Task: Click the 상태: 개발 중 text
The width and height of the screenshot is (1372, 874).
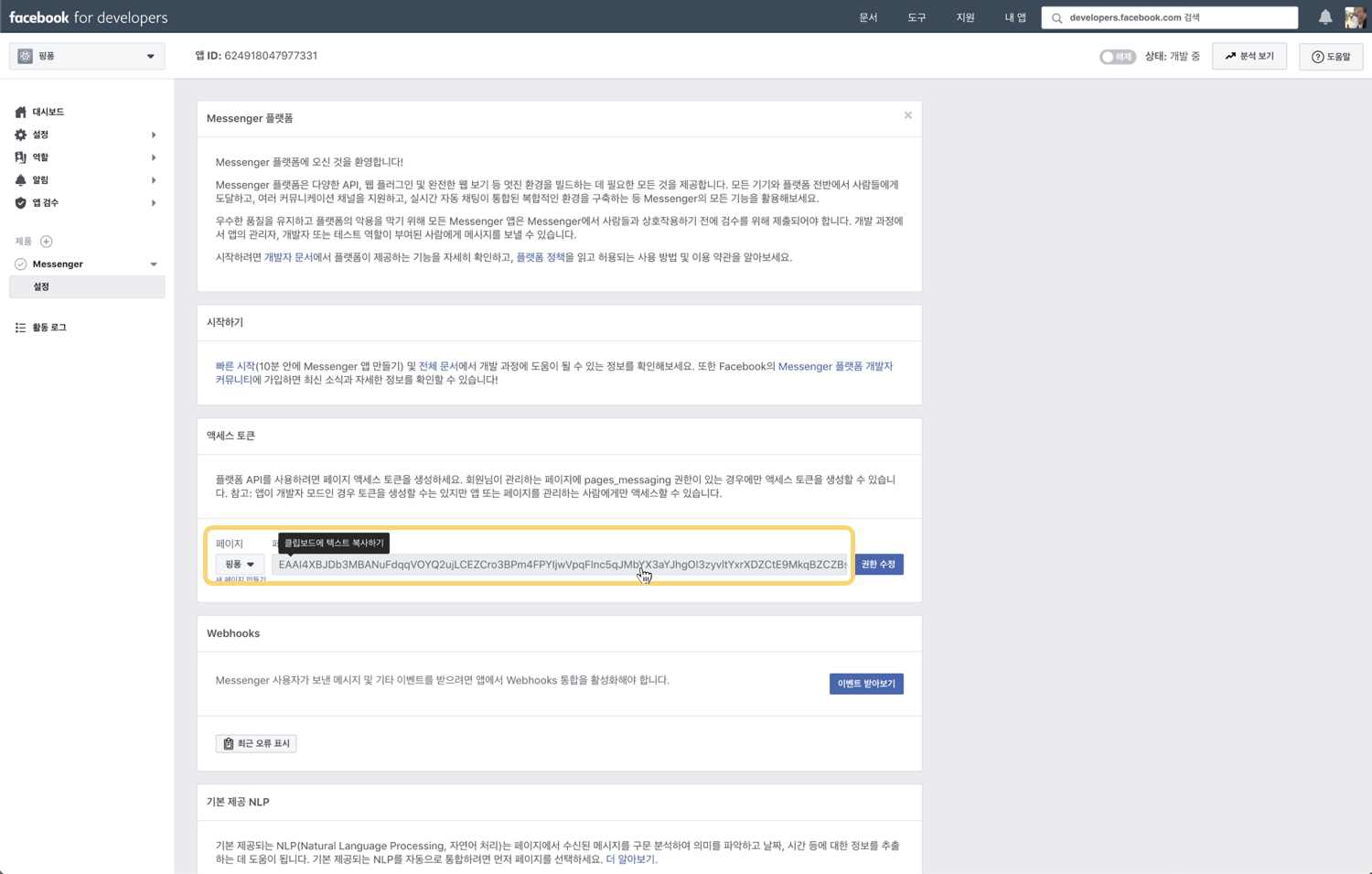Action: tap(1173, 57)
